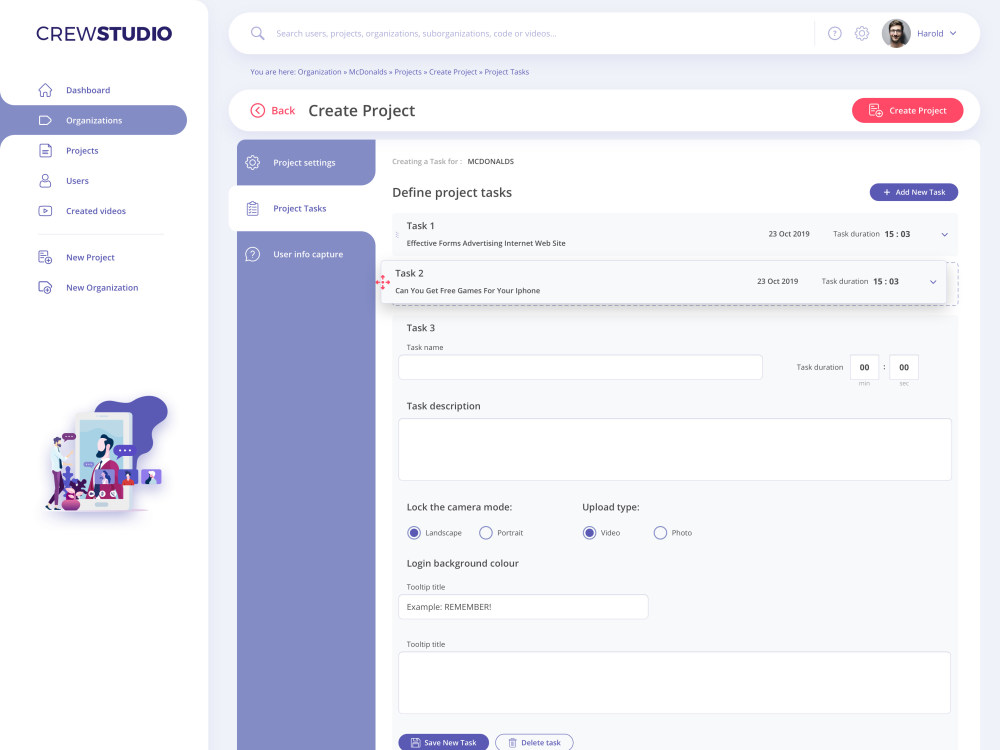Click the task duration seconds box
The image size is (1000, 750).
point(904,367)
